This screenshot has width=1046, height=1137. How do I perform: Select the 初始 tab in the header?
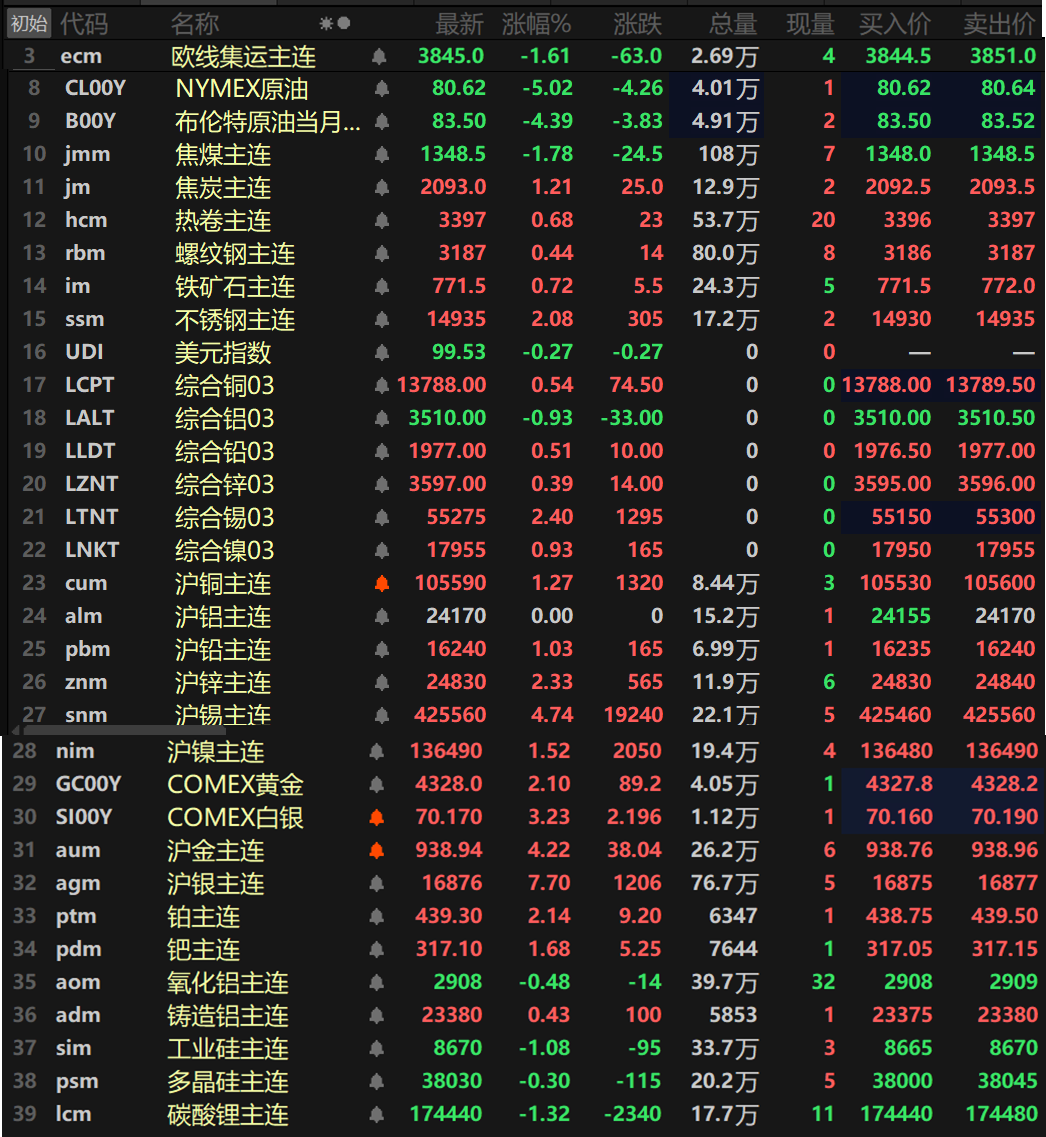click(29, 24)
